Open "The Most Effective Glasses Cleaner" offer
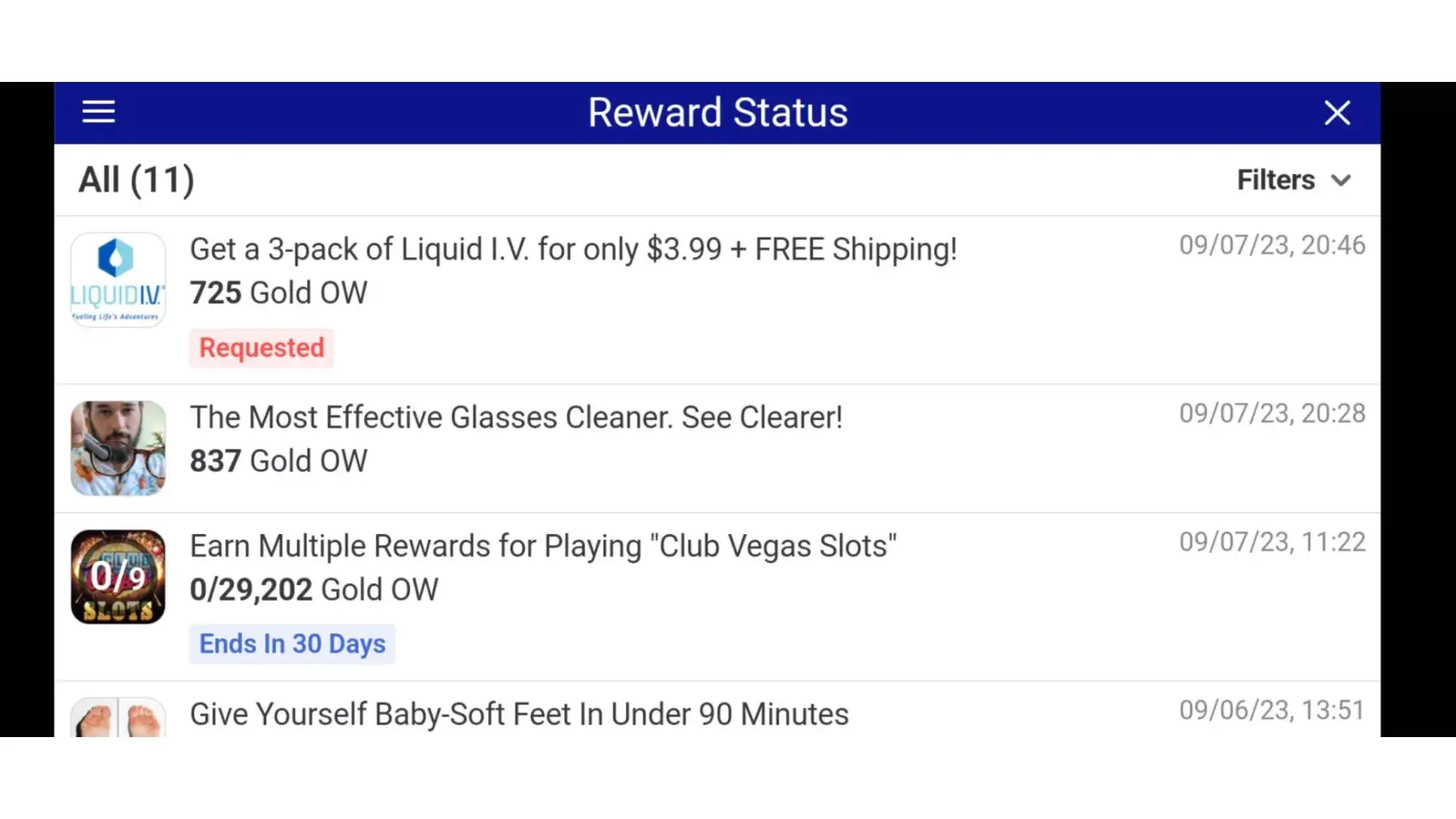1456x819 pixels. [x=516, y=418]
